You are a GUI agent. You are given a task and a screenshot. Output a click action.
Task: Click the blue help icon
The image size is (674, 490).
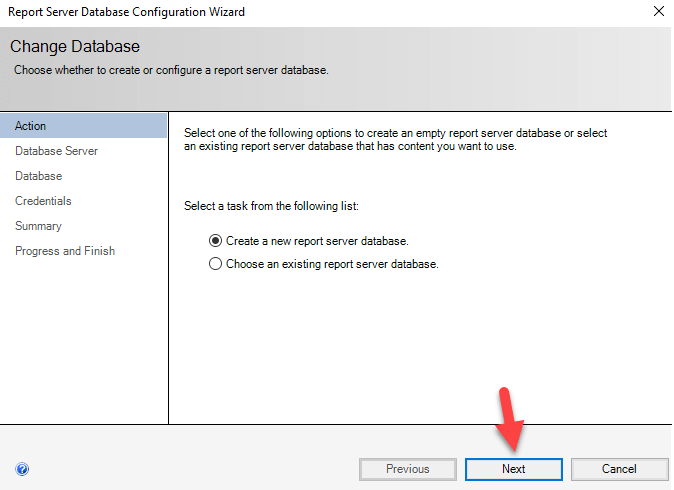pos(22,468)
